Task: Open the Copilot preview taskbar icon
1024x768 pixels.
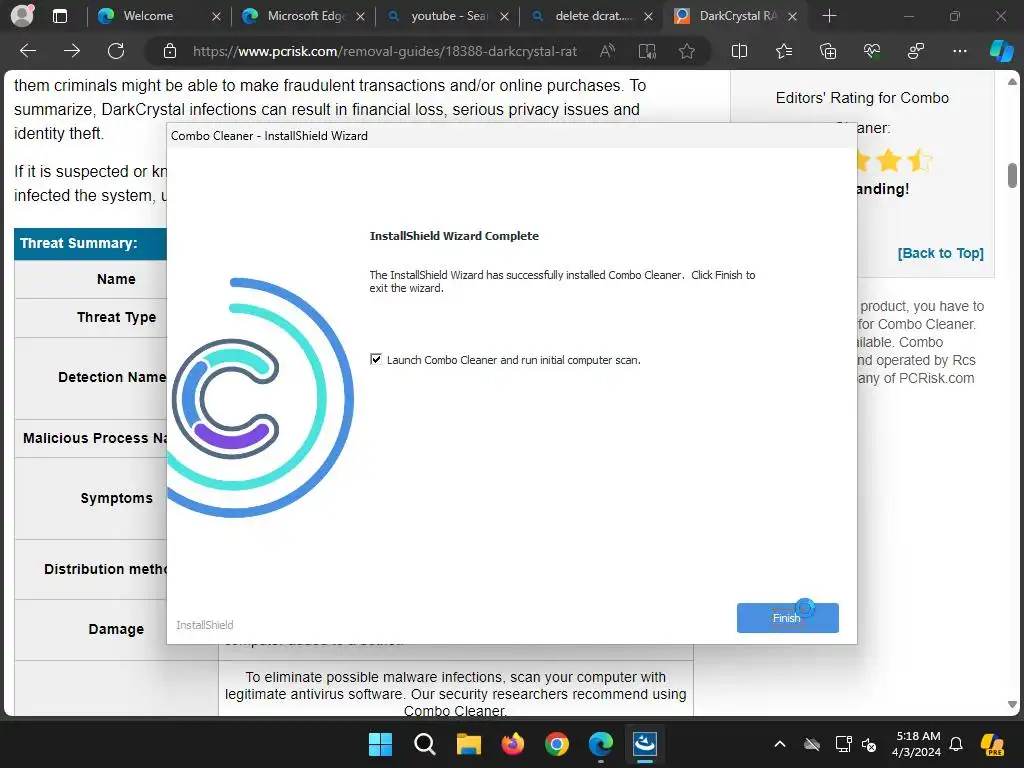Action: 992,744
